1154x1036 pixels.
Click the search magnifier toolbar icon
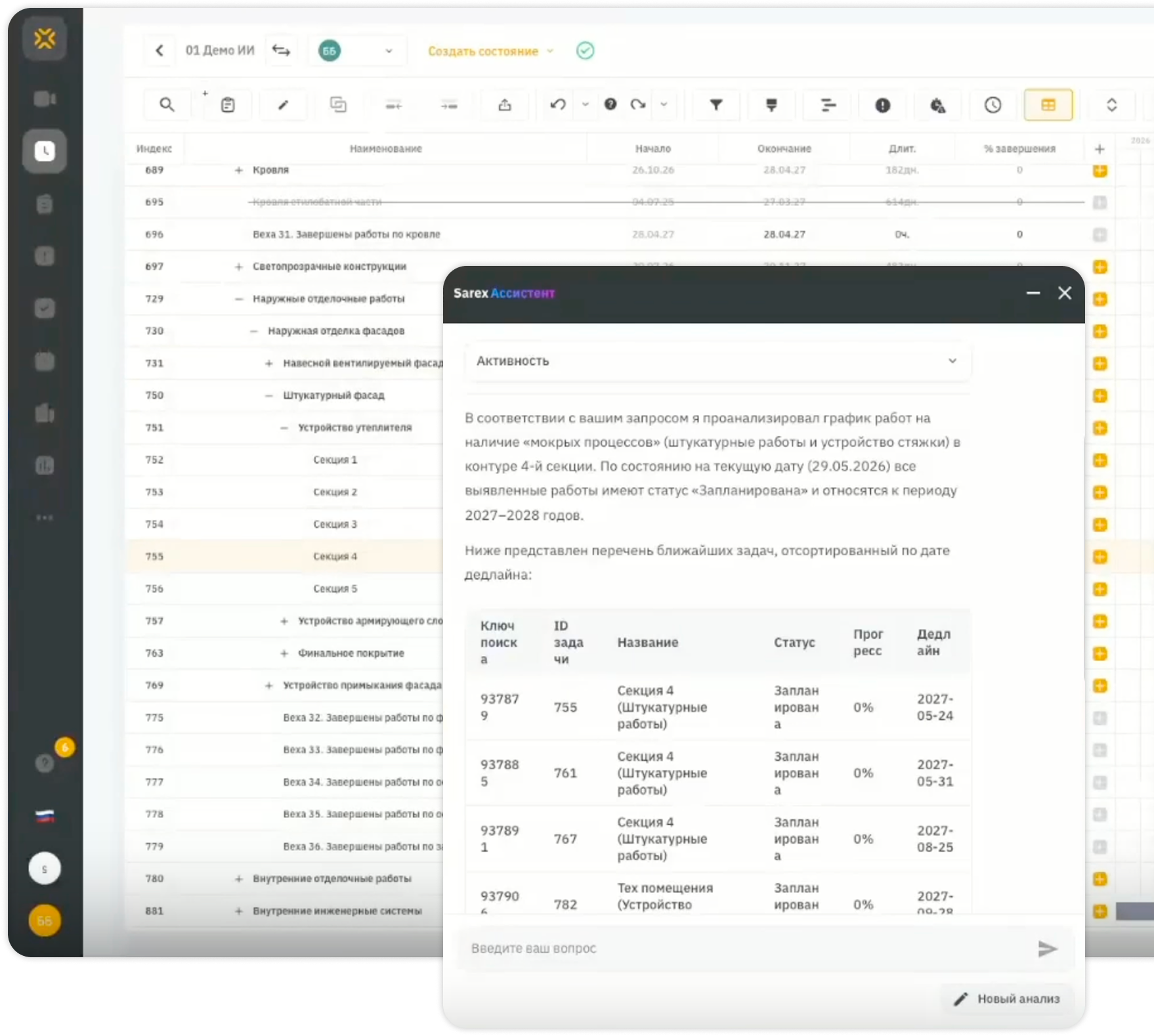tap(167, 105)
